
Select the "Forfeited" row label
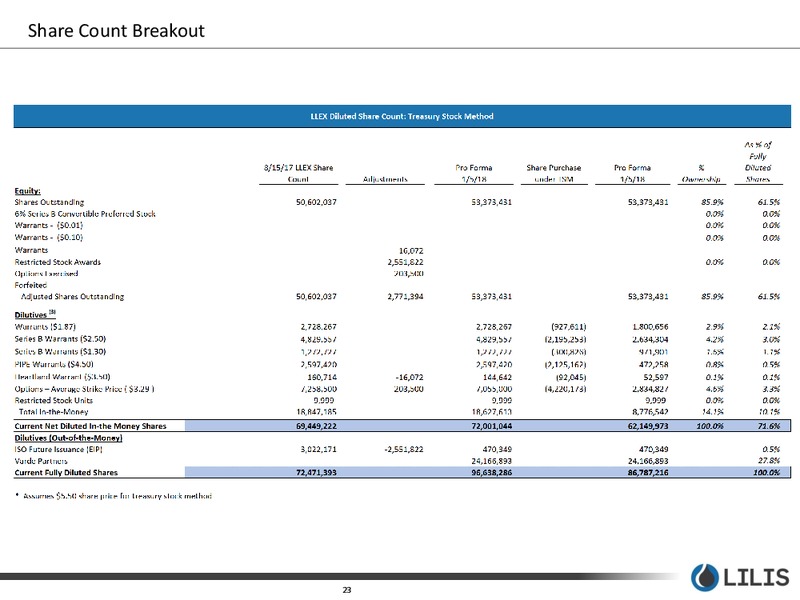pyautogui.click(x=31, y=285)
